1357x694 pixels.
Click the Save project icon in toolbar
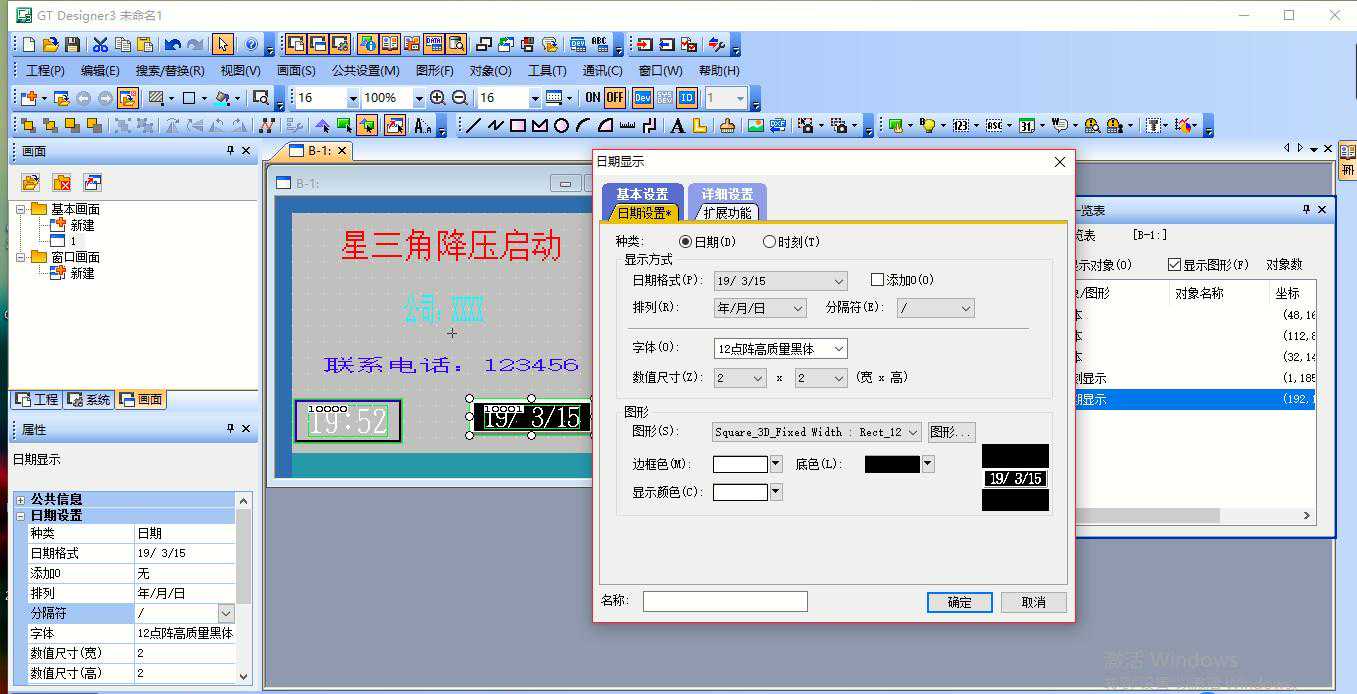tap(72, 45)
